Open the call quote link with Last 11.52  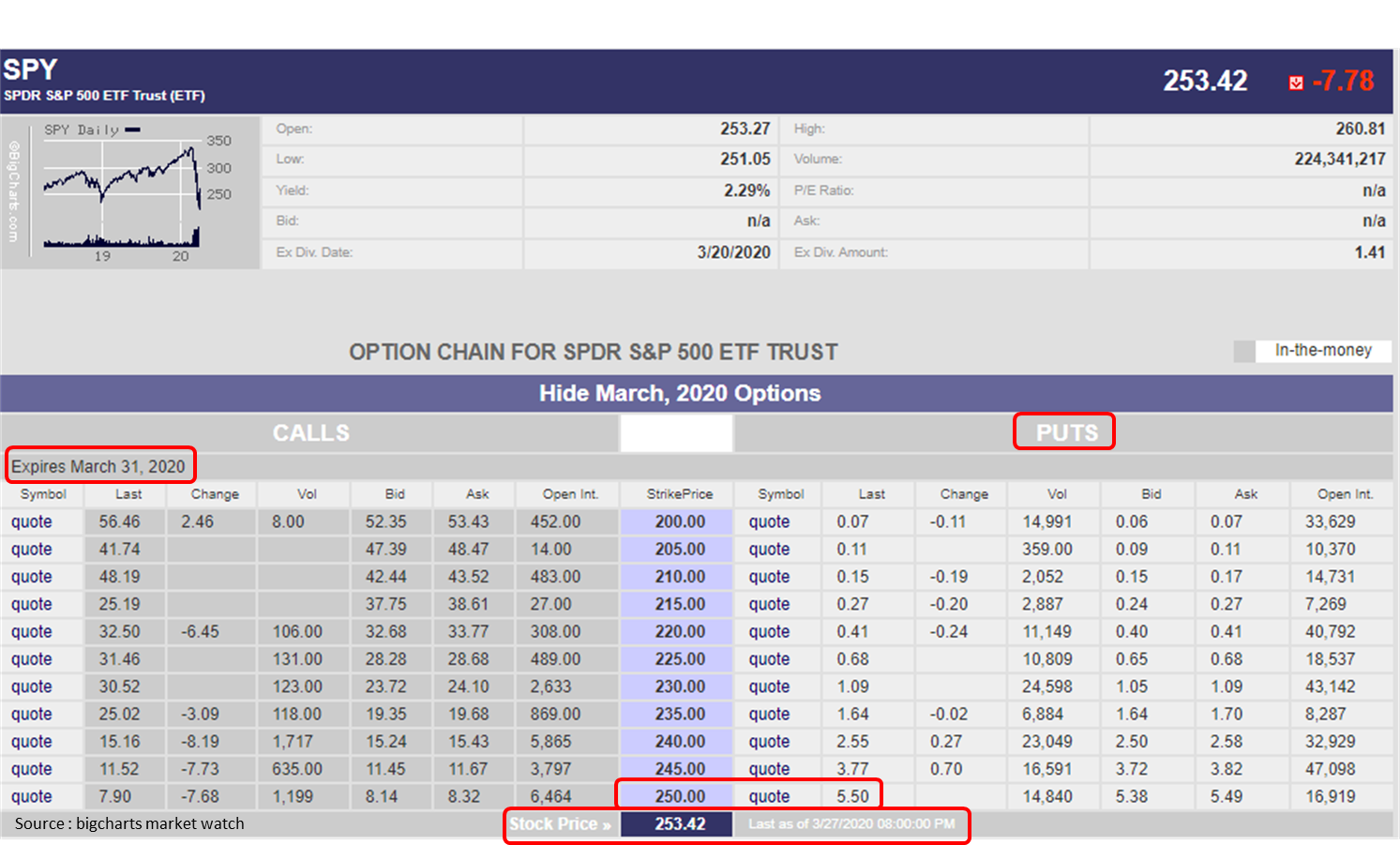click(32, 769)
